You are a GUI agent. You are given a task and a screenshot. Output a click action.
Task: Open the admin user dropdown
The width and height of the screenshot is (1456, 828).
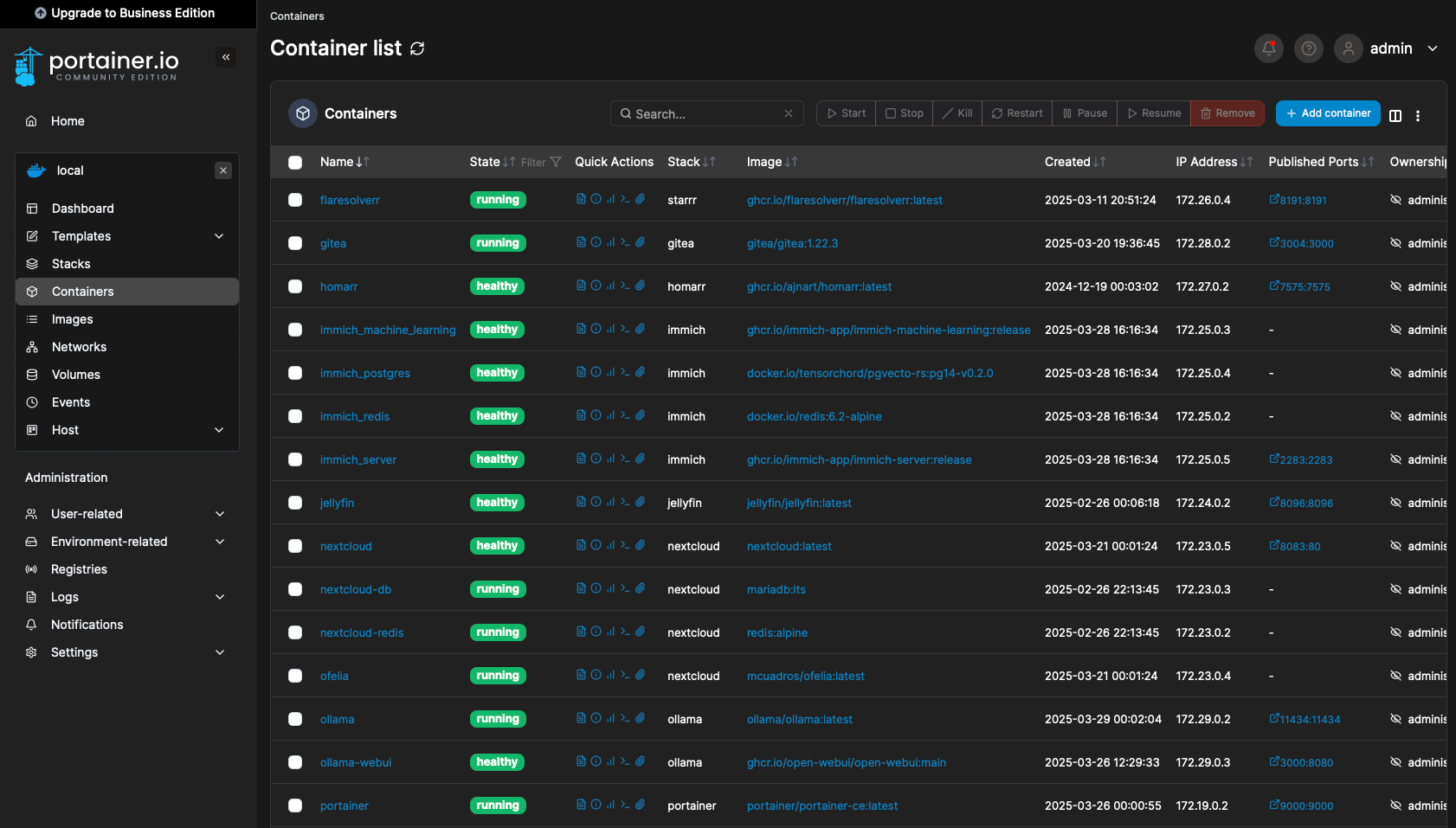1432,48
